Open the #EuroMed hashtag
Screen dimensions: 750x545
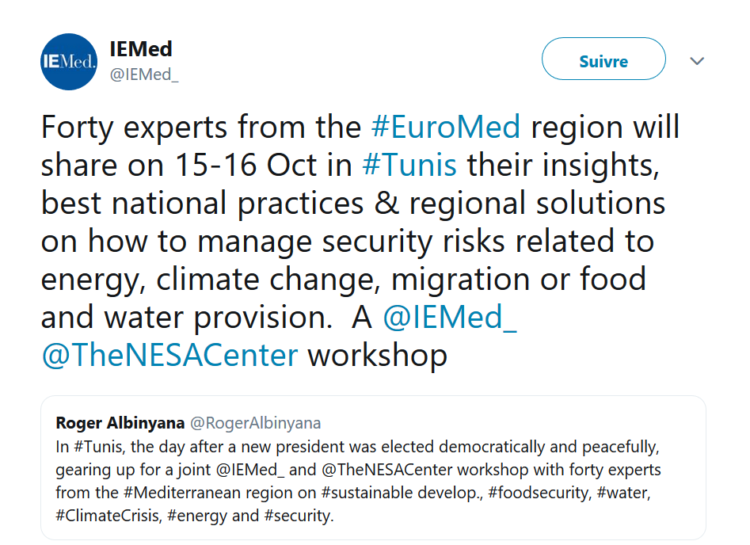(445, 127)
